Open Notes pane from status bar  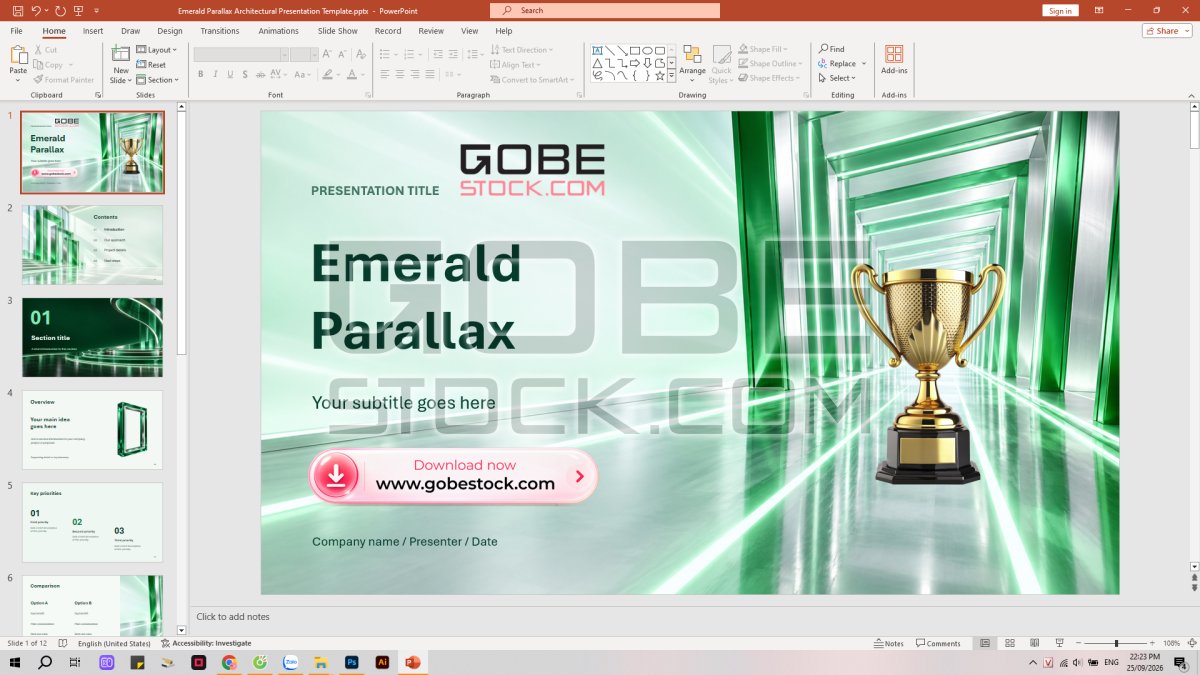pos(888,643)
